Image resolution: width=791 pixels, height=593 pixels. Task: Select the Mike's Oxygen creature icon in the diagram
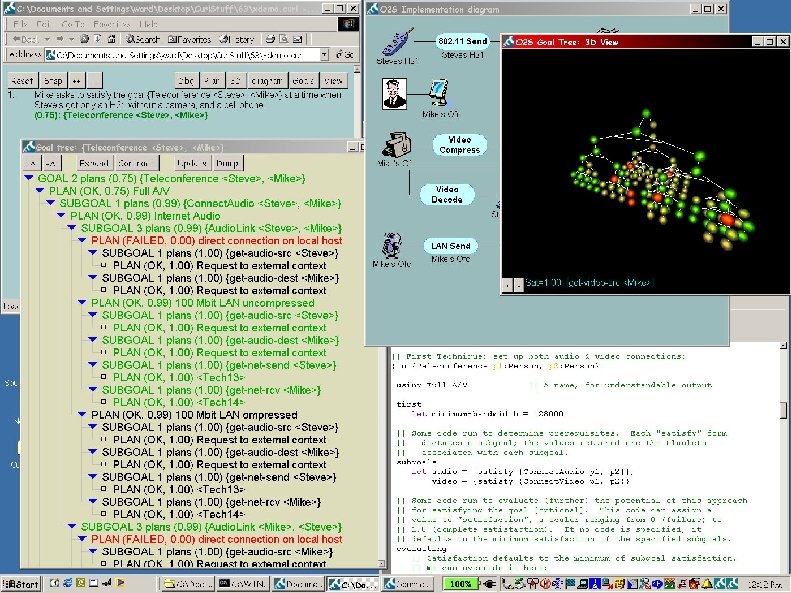[x=391, y=246]
